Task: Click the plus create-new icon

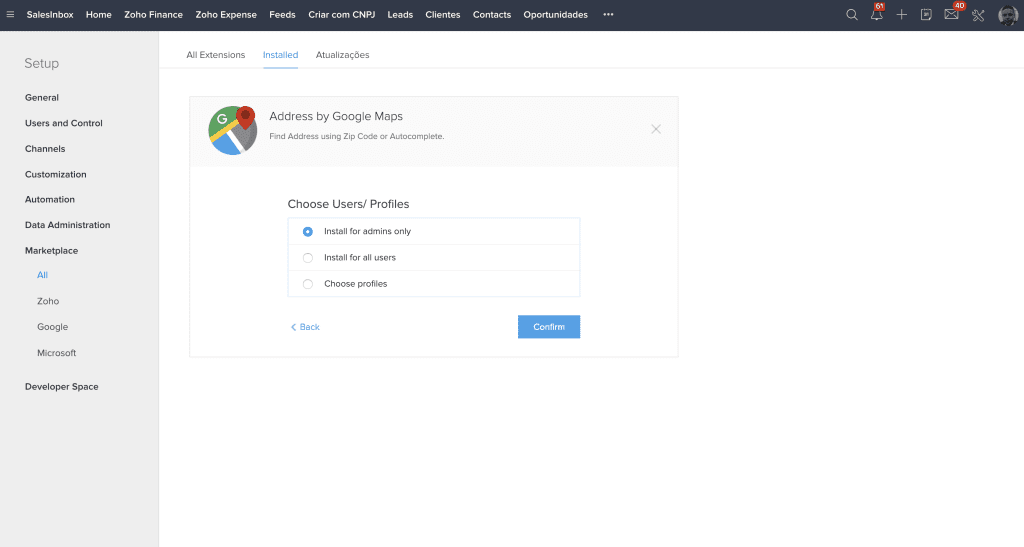Action: pos(902,15)
